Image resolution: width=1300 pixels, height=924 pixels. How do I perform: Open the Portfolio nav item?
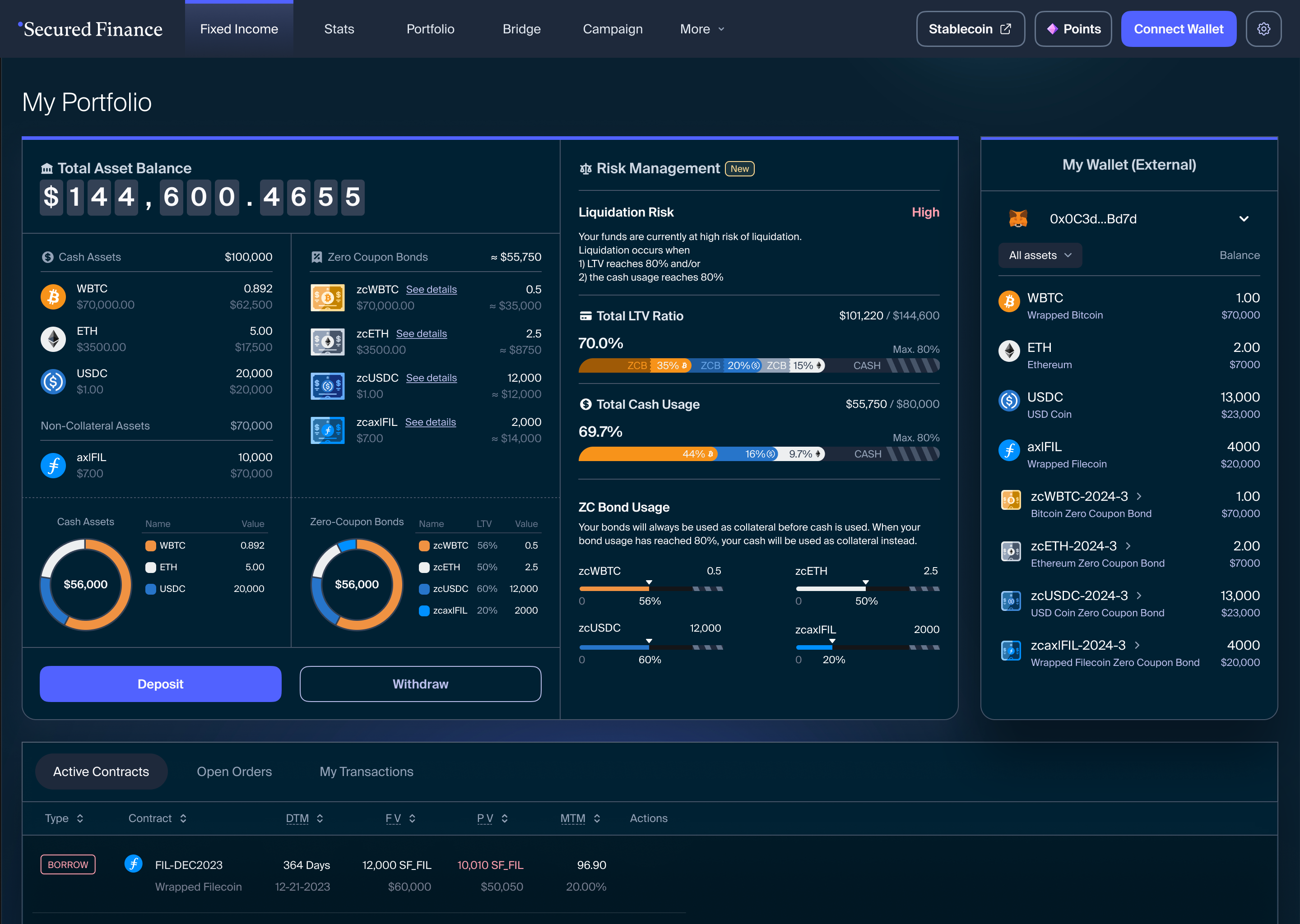(430, 29)
